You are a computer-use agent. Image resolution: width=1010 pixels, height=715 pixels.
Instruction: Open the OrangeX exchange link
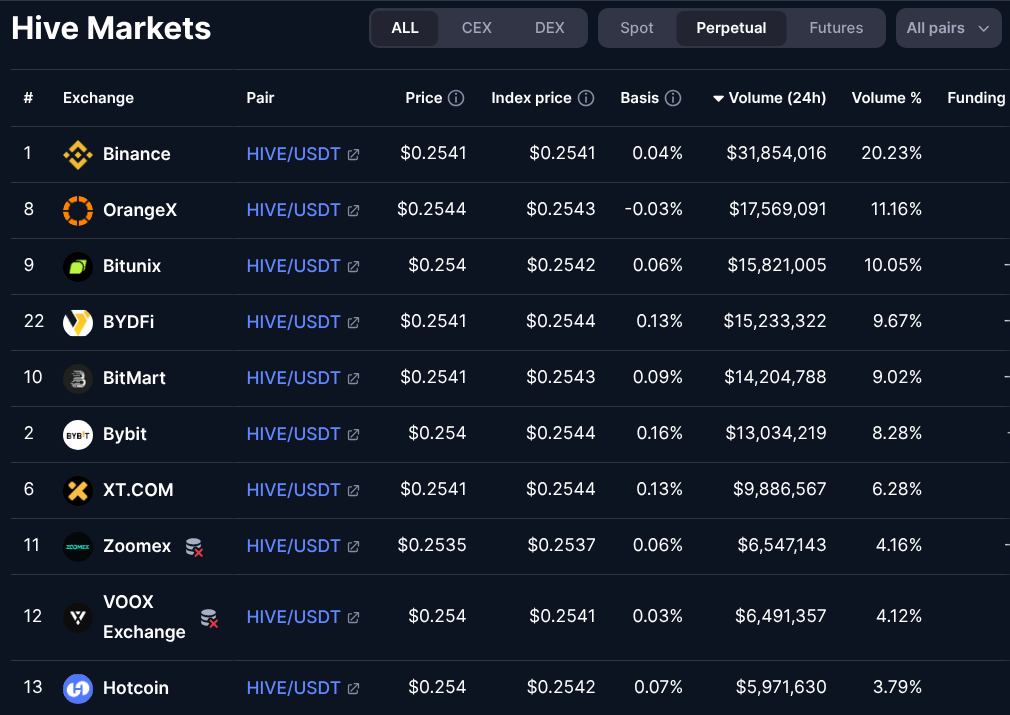[x=140, y=211]
